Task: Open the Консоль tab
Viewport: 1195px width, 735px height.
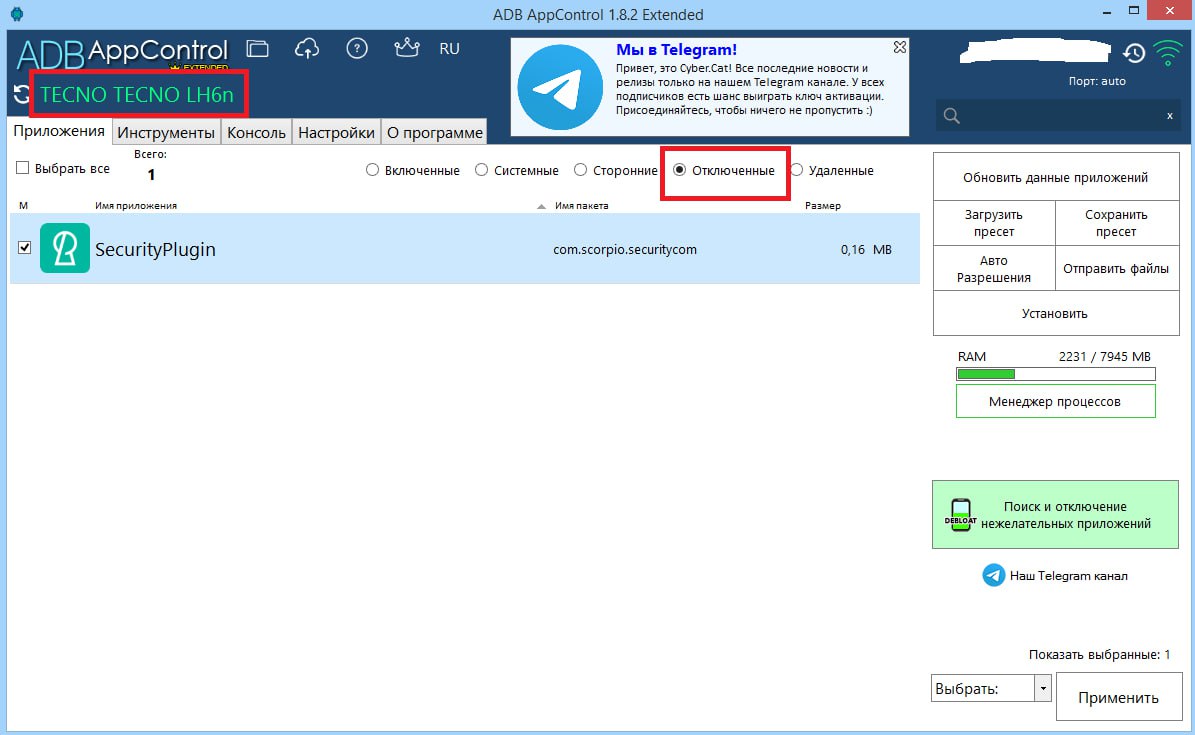Action: pos(256,133)
